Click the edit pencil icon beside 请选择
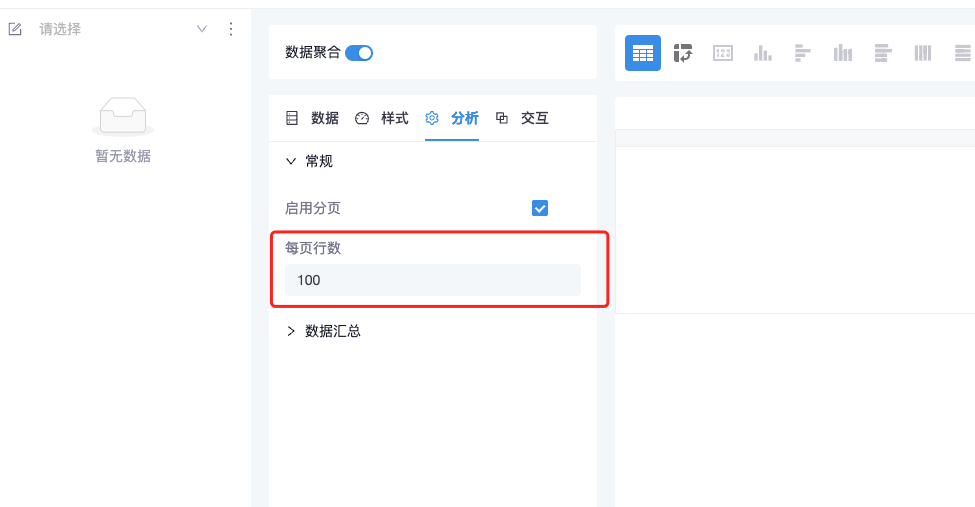The image size is (975, 507). click(15, 29)
